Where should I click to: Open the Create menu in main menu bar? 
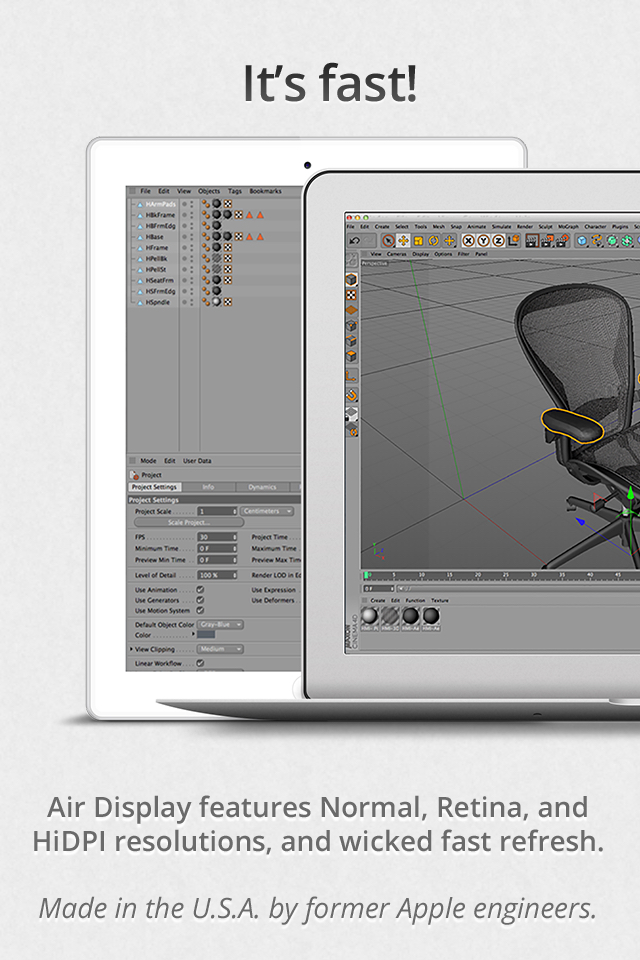382,227
